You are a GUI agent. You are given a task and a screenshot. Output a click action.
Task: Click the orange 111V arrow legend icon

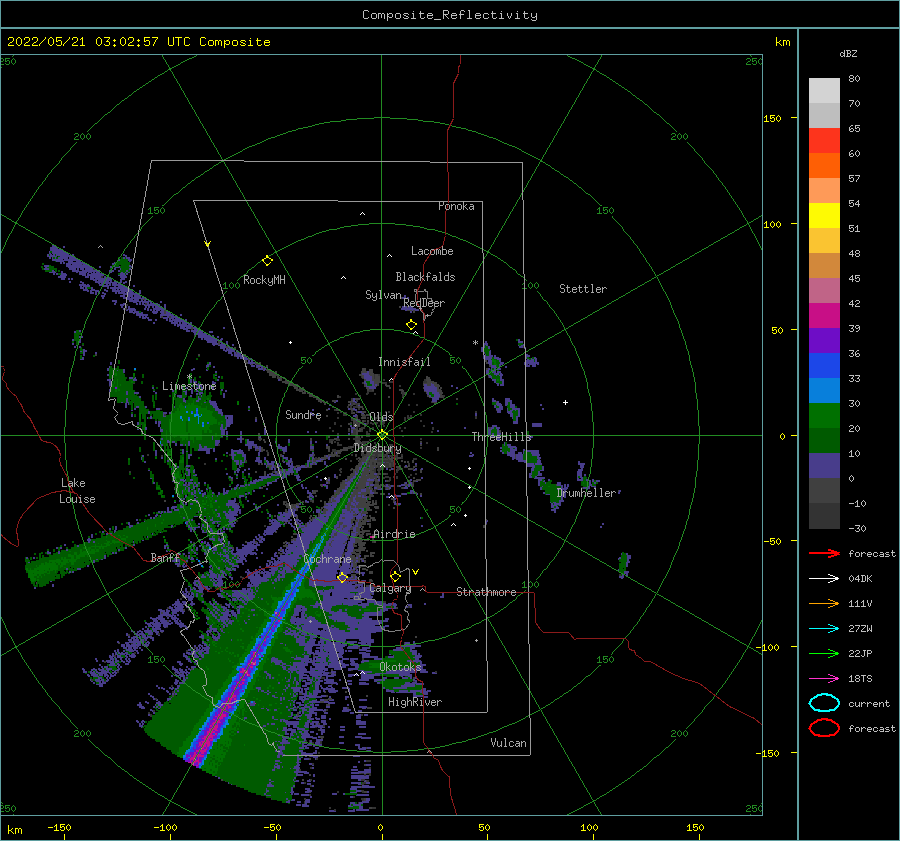[x=824, y=603]
